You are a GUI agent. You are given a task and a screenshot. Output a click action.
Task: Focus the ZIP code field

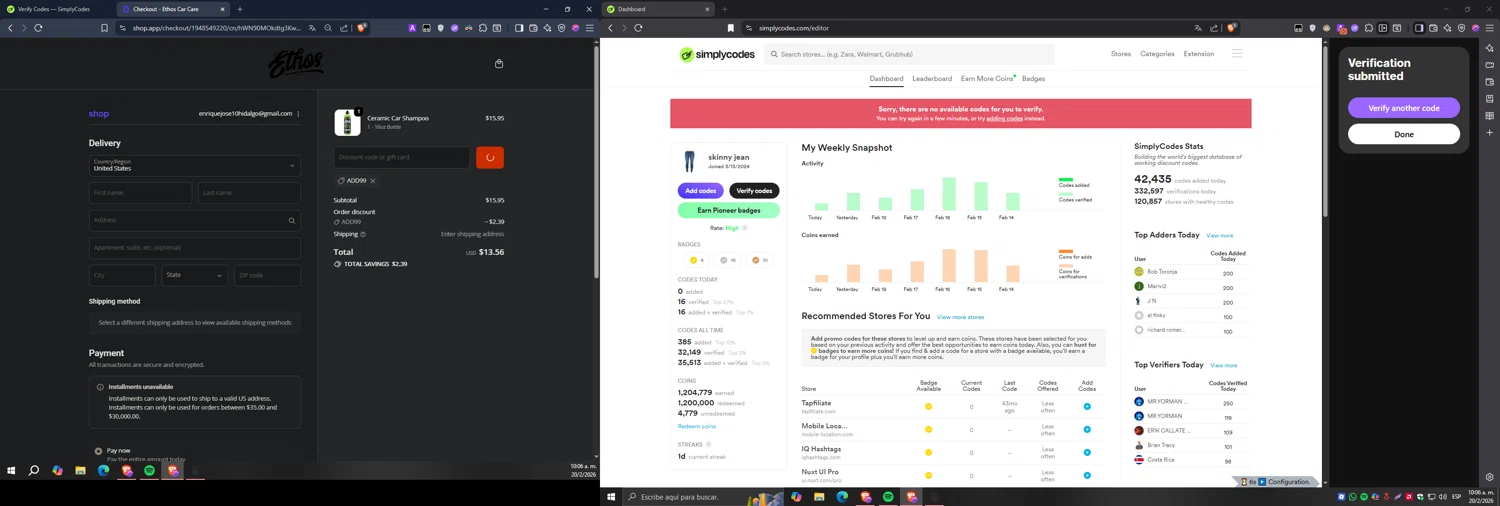coord(267,275)
